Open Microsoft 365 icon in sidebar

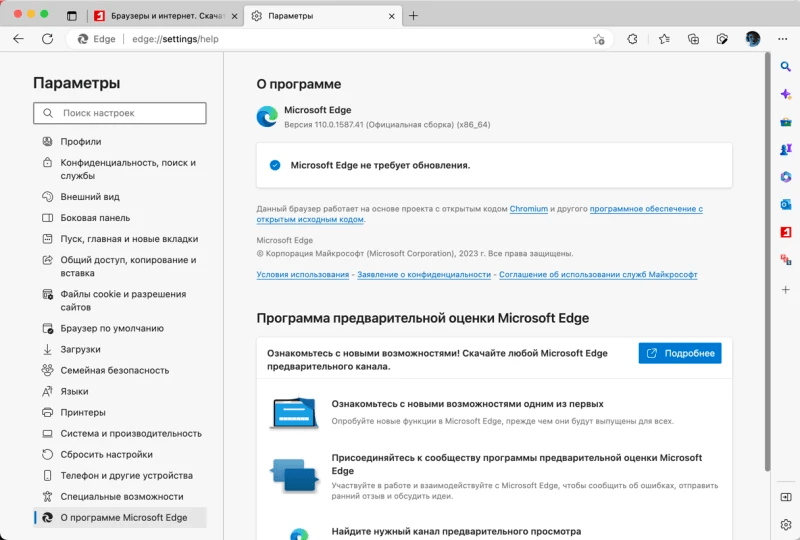(786, 176)
